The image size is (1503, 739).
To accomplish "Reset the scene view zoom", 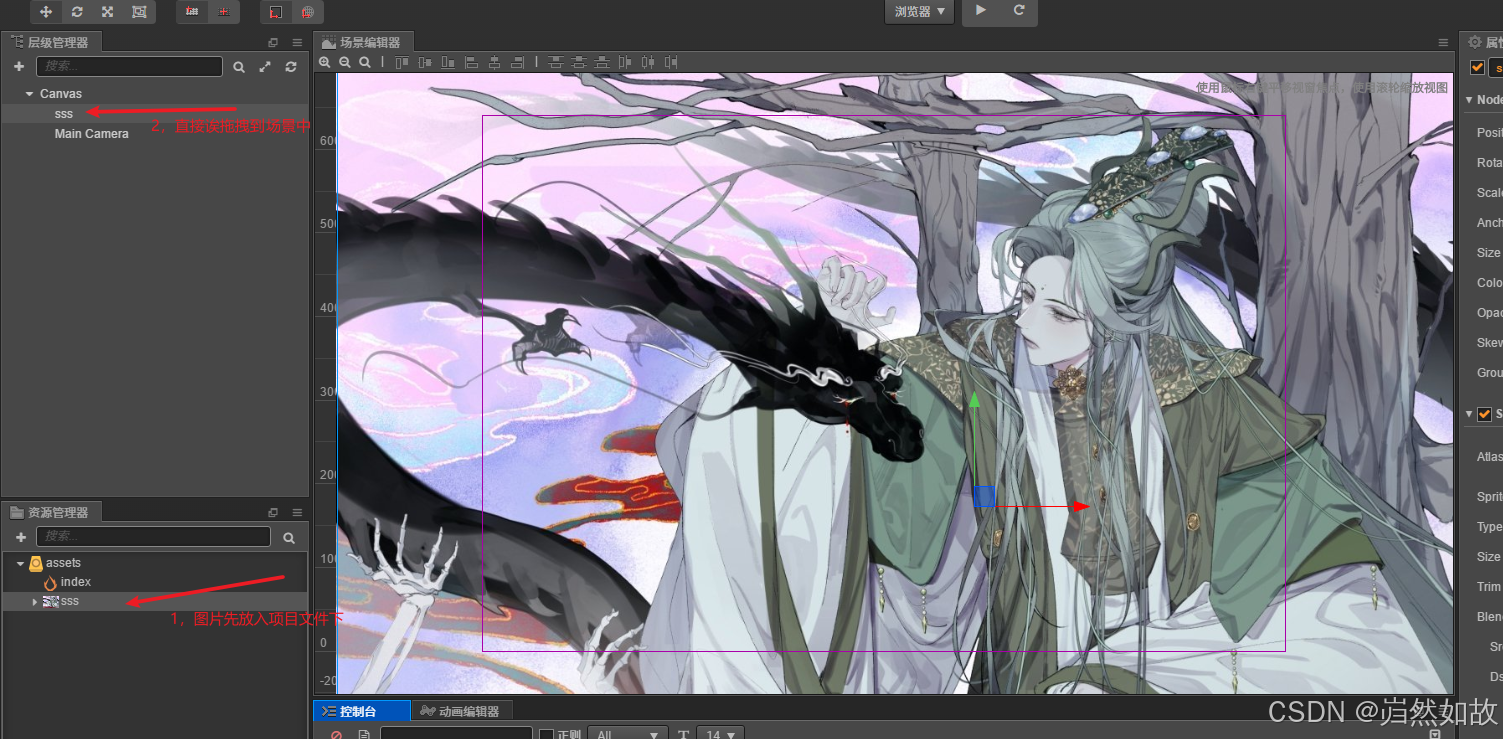I will click(365, 62).
